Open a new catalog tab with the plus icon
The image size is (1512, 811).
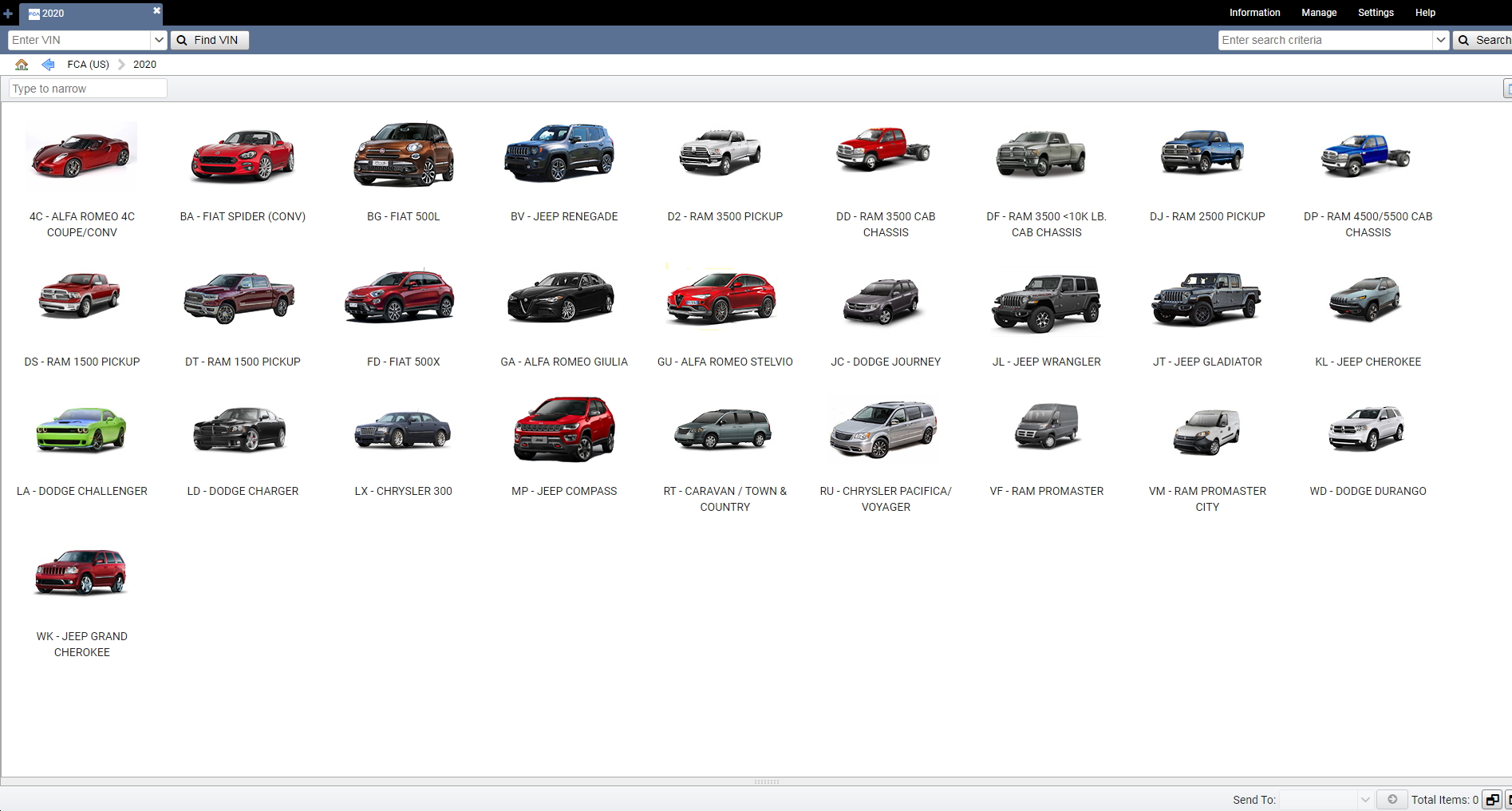(8, 14)
